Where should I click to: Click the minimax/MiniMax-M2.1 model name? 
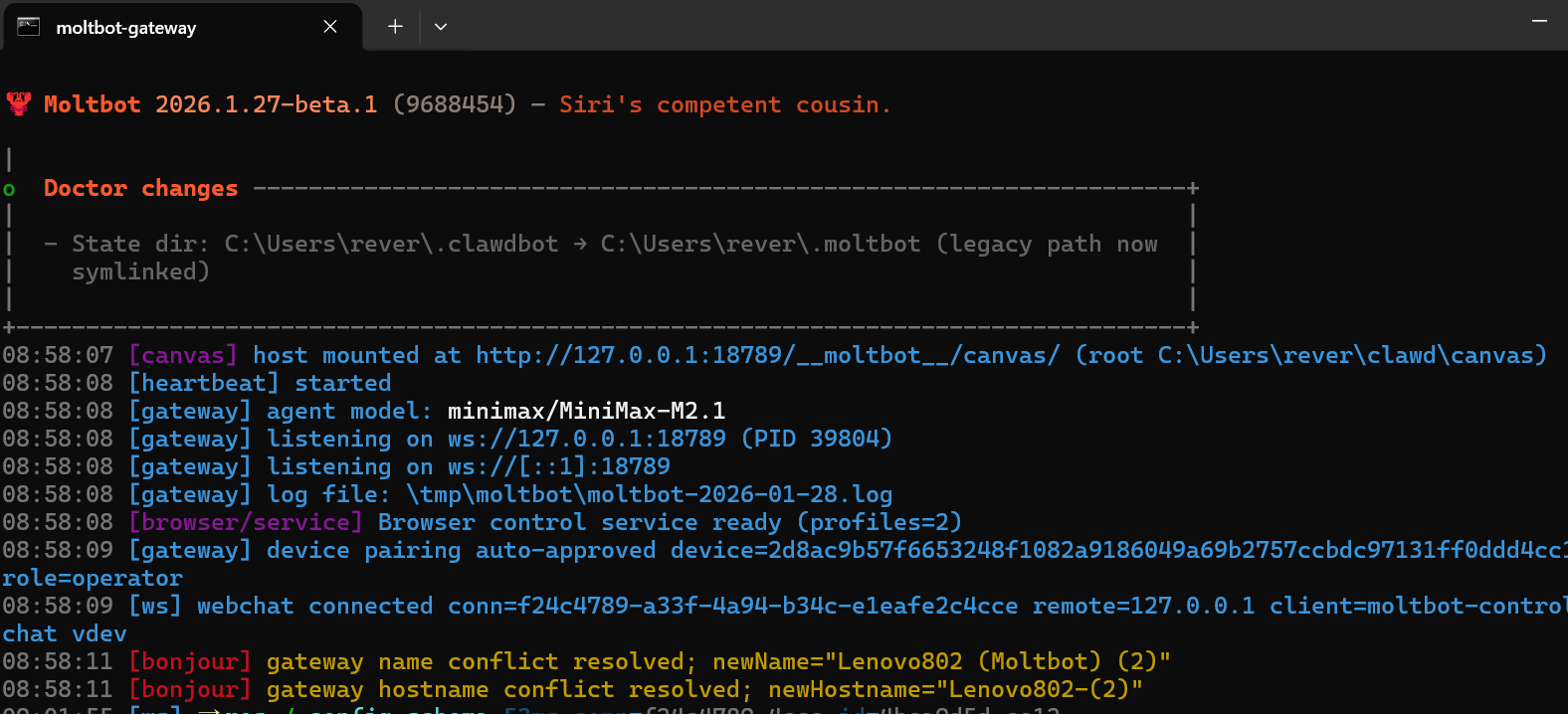click(586, 411)
